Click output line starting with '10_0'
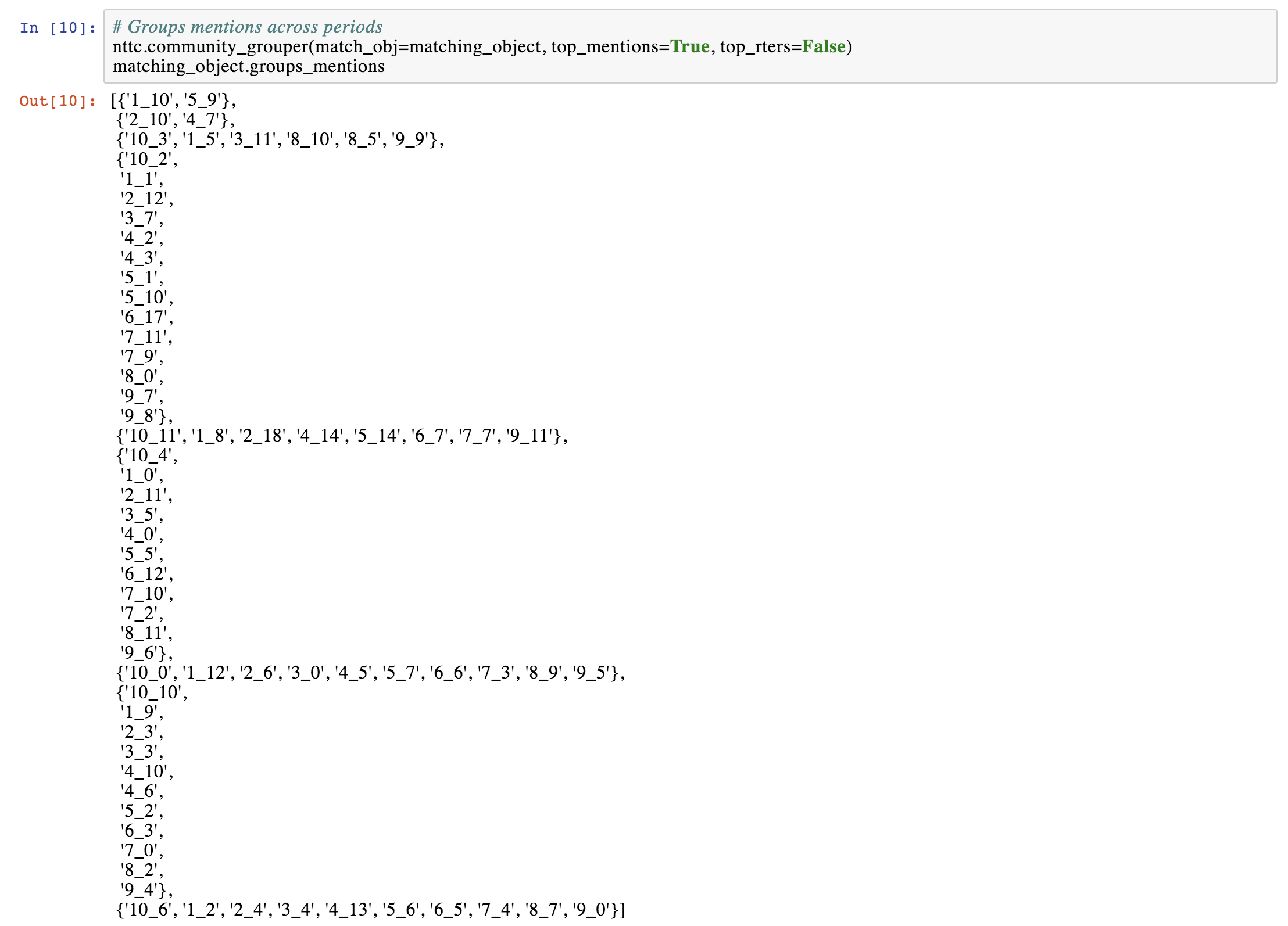 (x=370, y=673)
